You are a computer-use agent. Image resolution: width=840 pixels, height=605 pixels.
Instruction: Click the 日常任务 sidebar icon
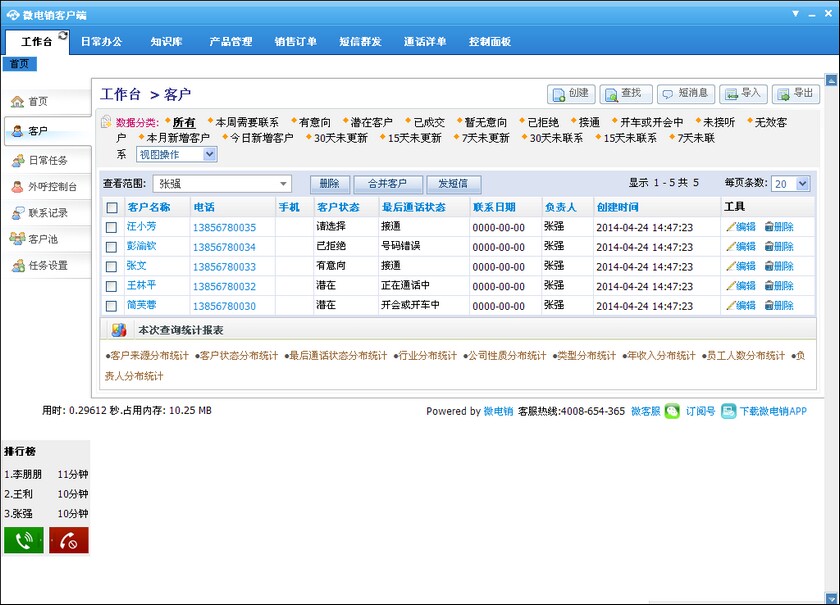click(x=18, y=160)
